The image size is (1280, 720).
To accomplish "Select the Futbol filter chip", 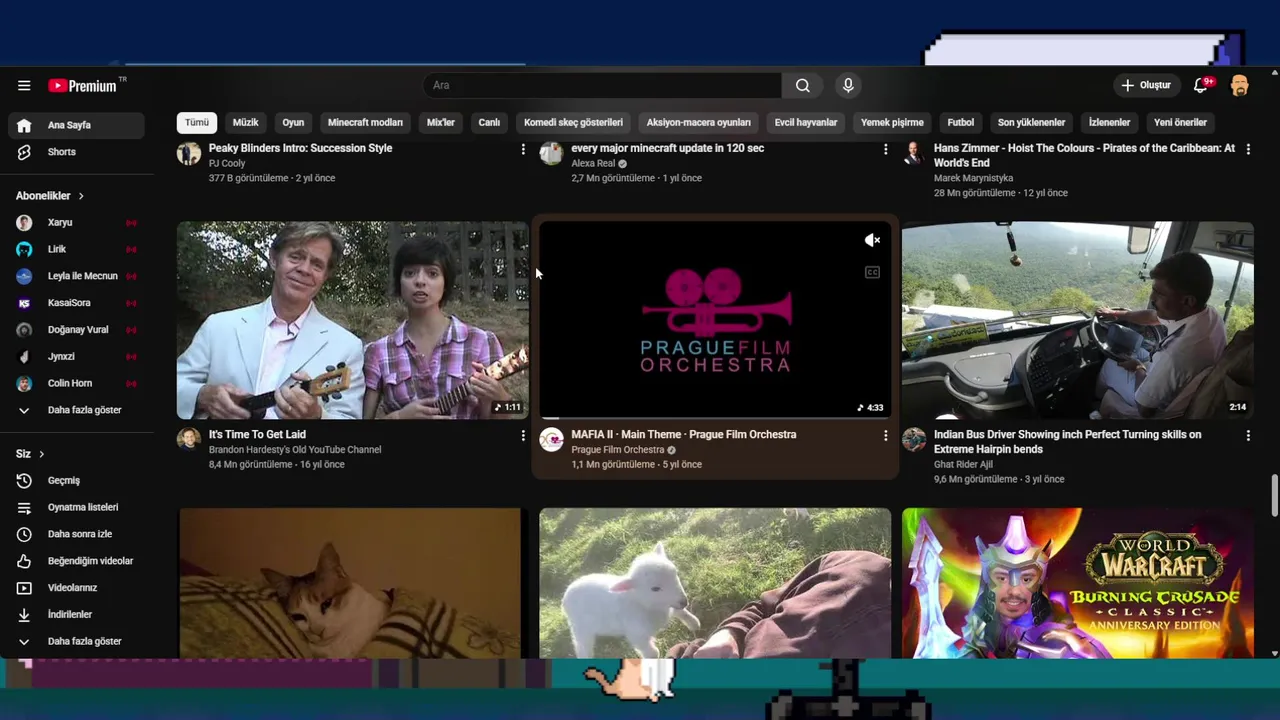I will click(x=961, y=123).
